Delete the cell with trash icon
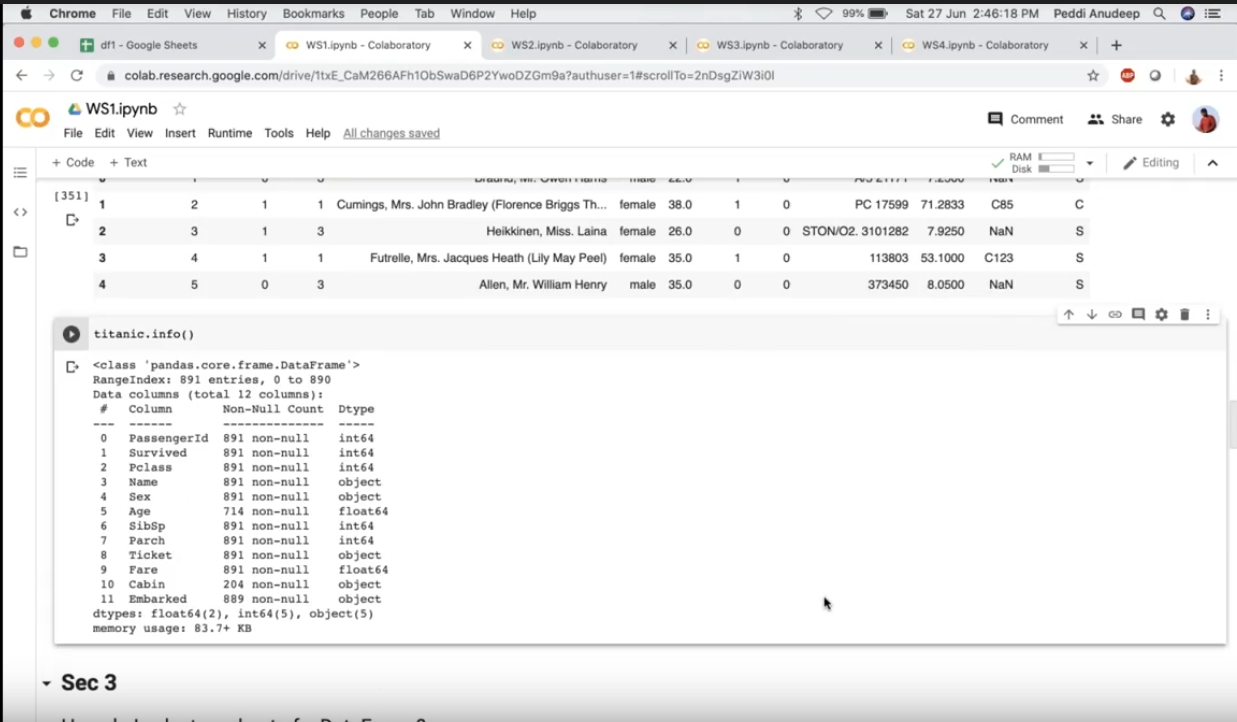The height and width of the screenshot is (722, 1237). 1185,314
